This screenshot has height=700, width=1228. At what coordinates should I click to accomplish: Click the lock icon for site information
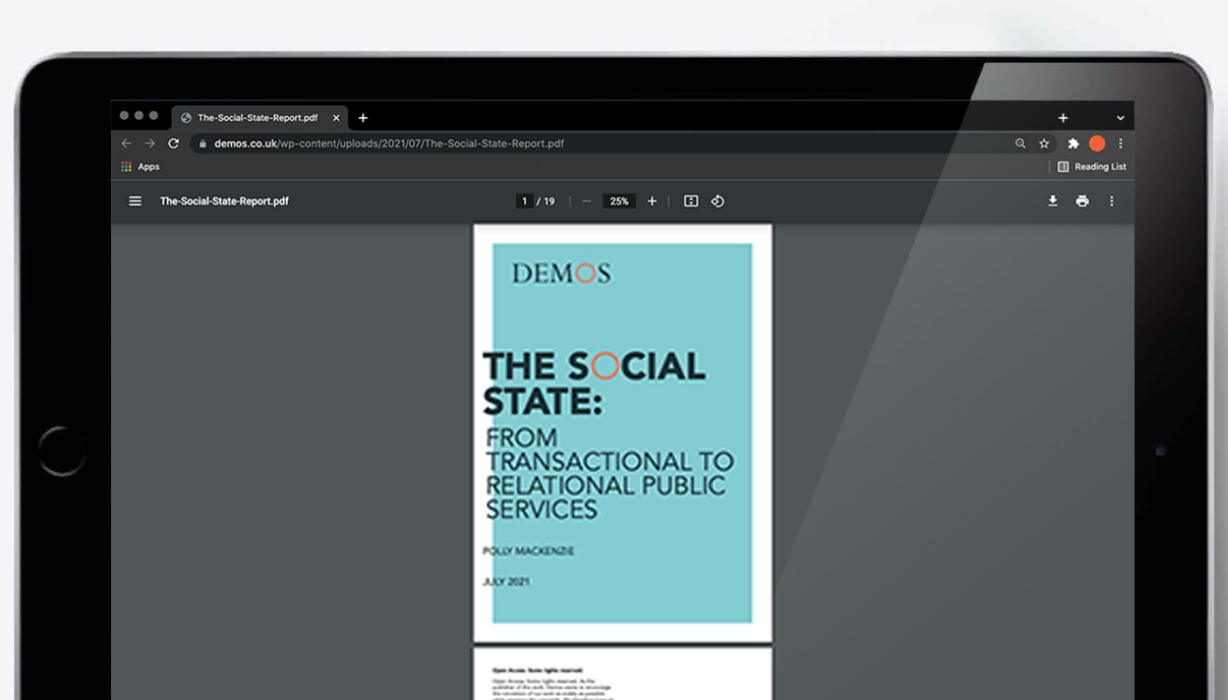[x=203, y=143]
